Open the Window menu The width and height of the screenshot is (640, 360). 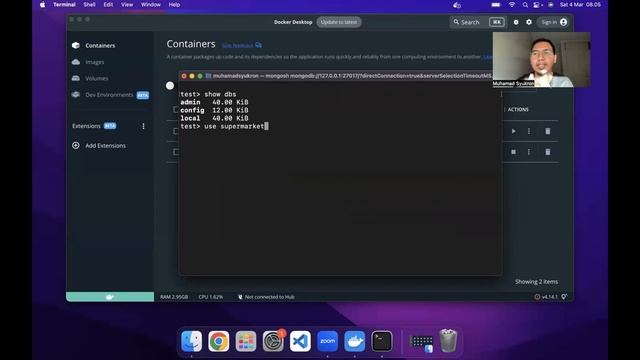pyautogui.click(x=151, y=5)
